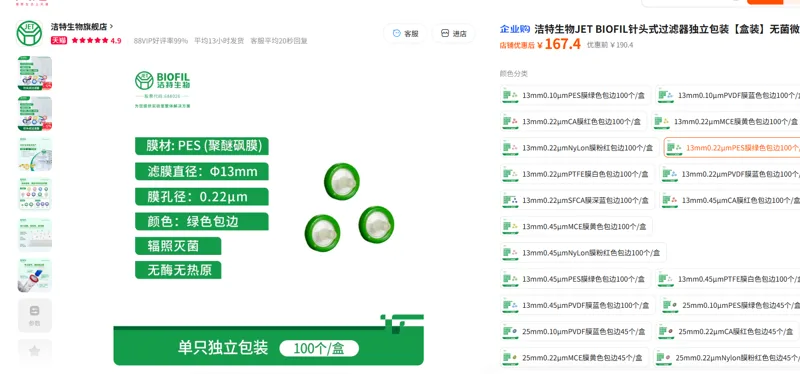800x374 pixels.
Task: Choose option 13mm0.22μmMCE膜黄色包边100个/盒
Action: click(726, 121)
